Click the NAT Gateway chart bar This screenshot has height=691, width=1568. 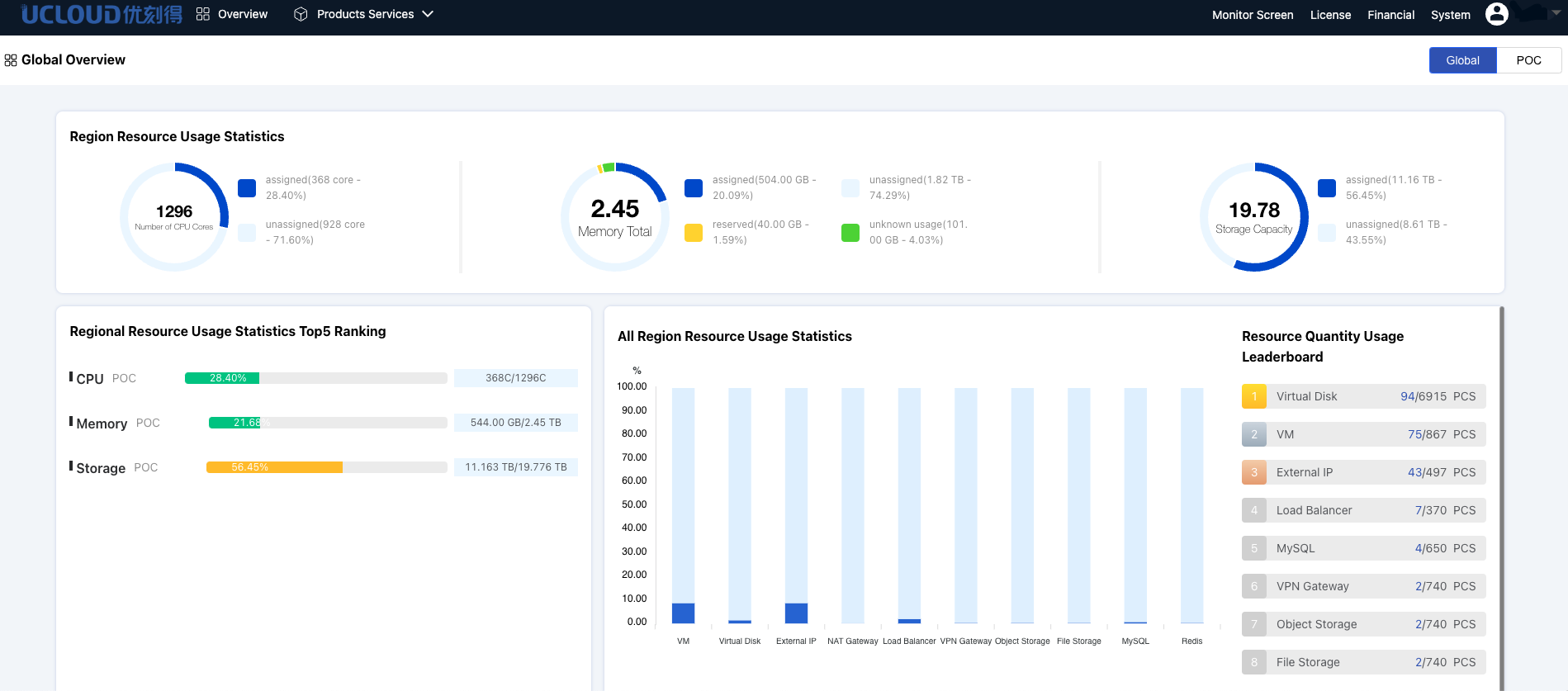853,505
